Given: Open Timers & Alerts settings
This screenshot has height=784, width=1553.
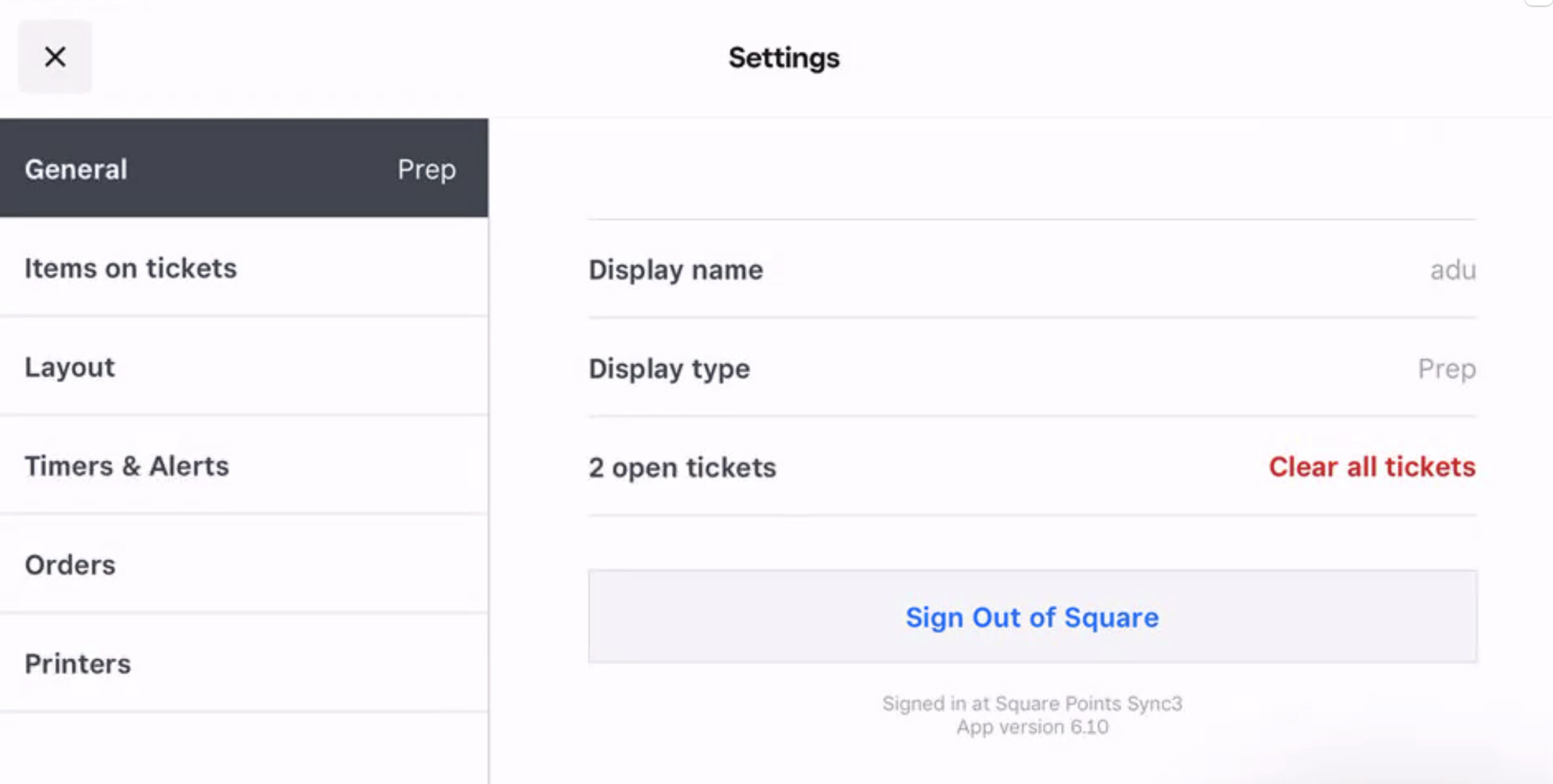Looking at the screenshot, I should [127, 466].
